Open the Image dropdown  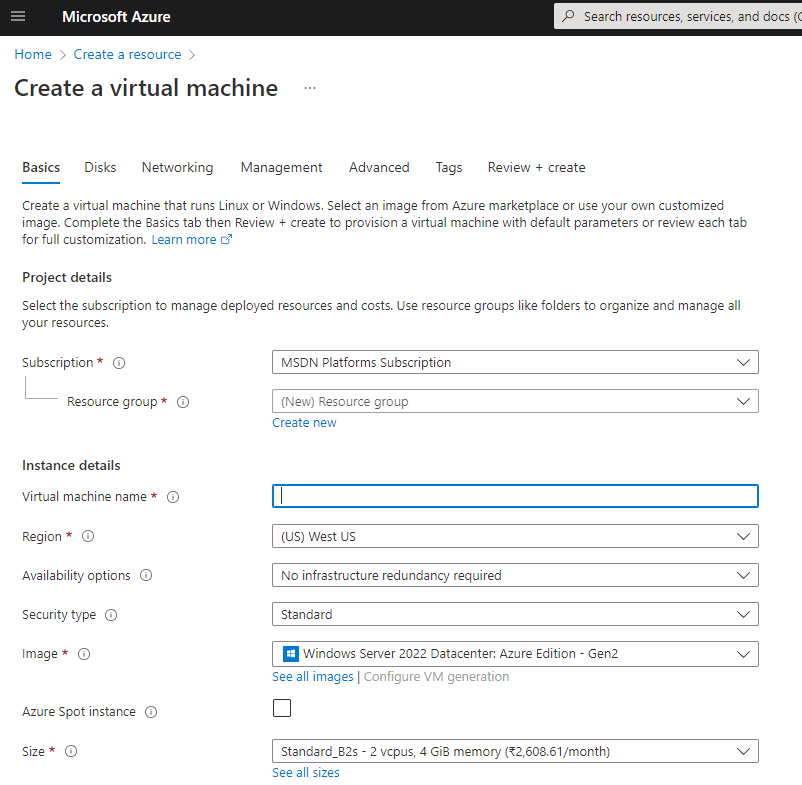pyautogui.click(x=515, y=654)
